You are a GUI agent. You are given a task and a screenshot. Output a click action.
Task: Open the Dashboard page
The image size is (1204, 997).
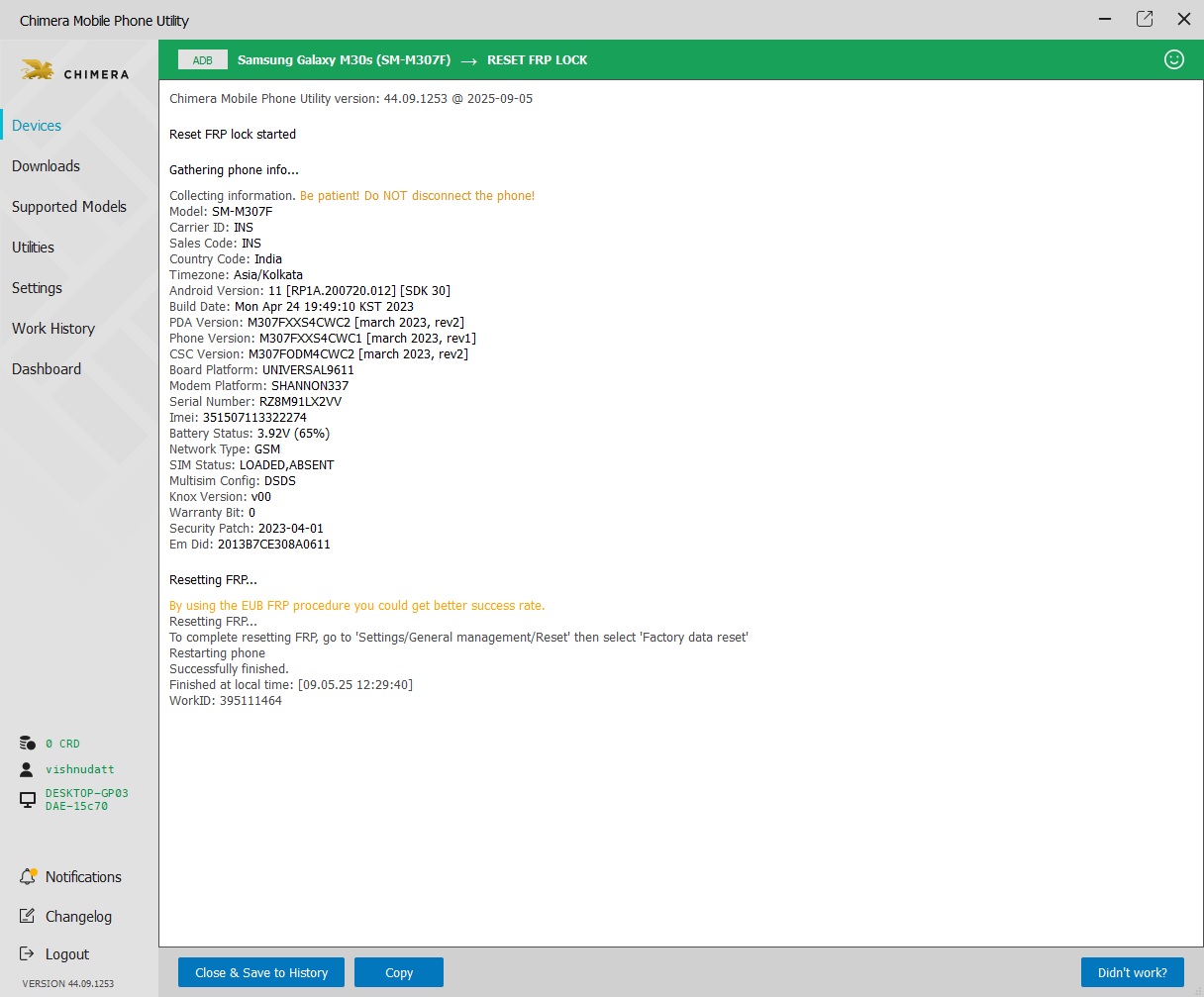tap(47, 369)
